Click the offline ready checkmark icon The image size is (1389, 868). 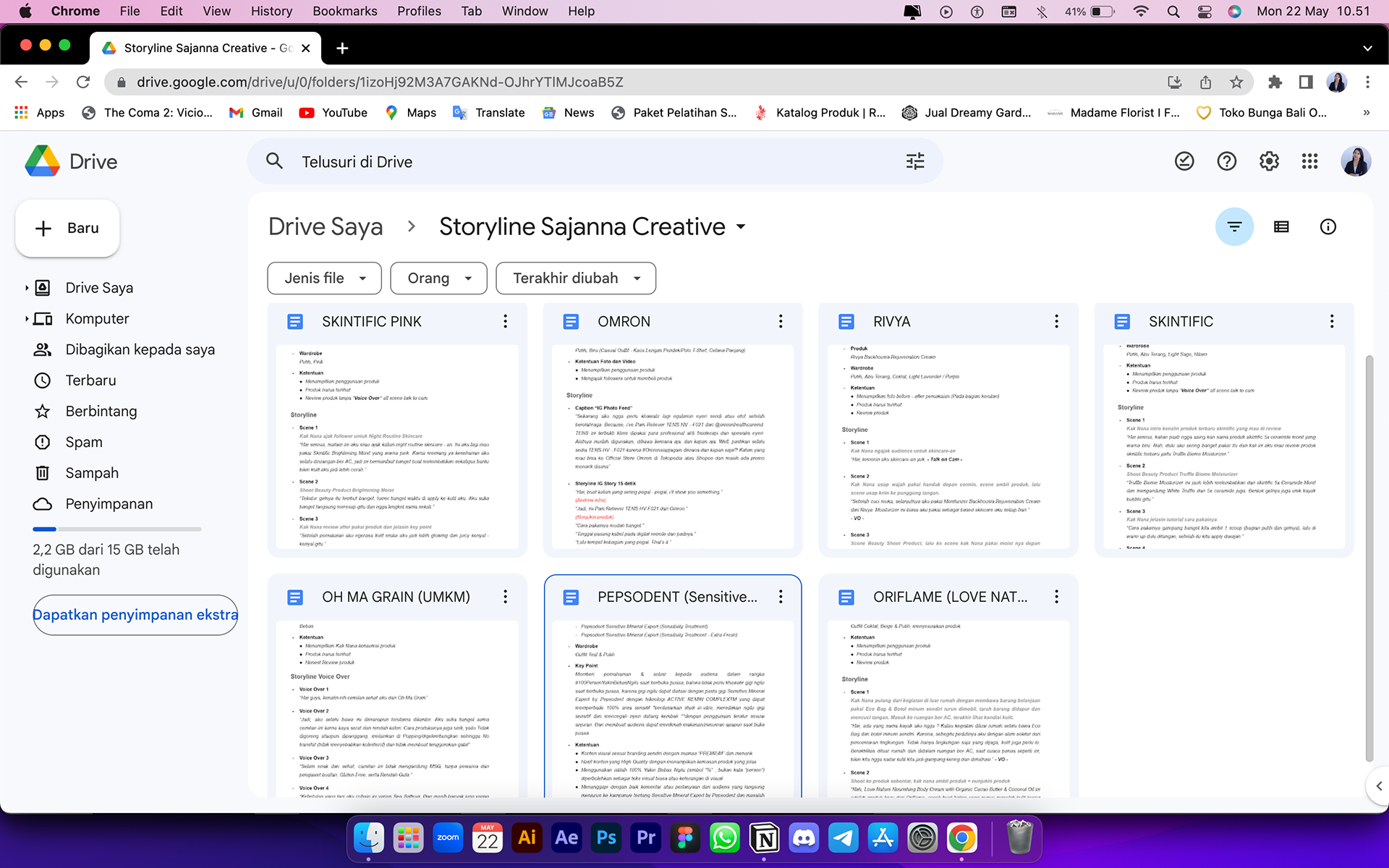tap(1184, 161)
